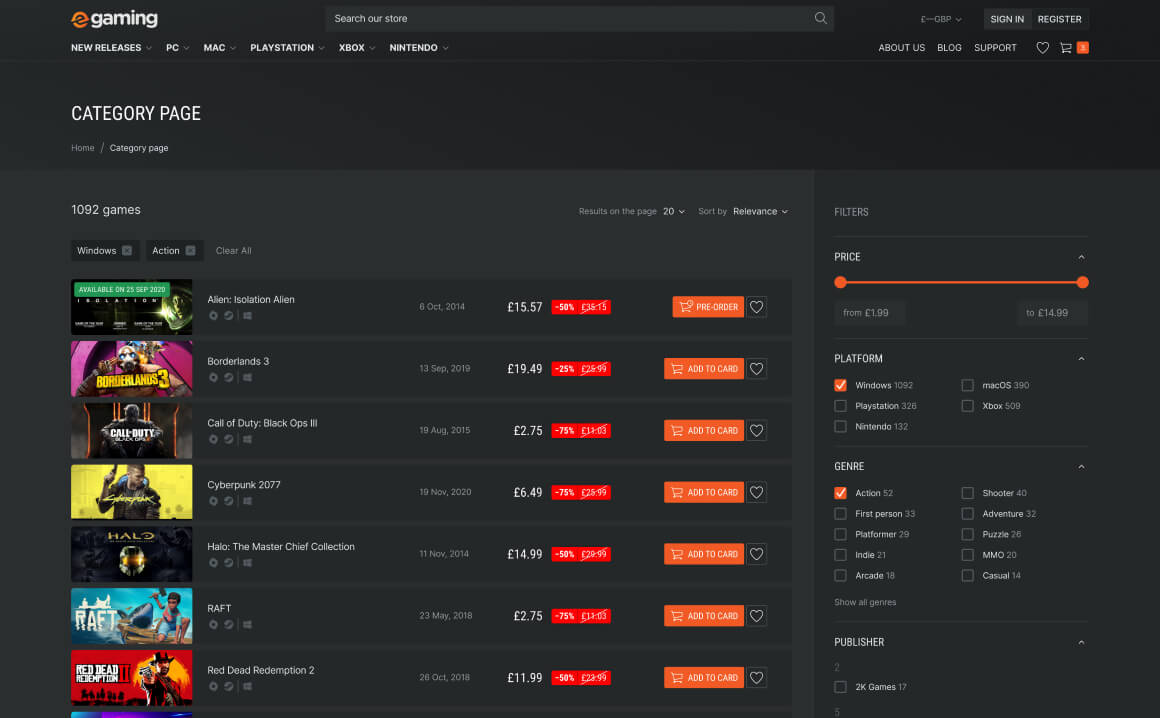Click the search magnifier icon in the store search bar

tap(820, 18)
